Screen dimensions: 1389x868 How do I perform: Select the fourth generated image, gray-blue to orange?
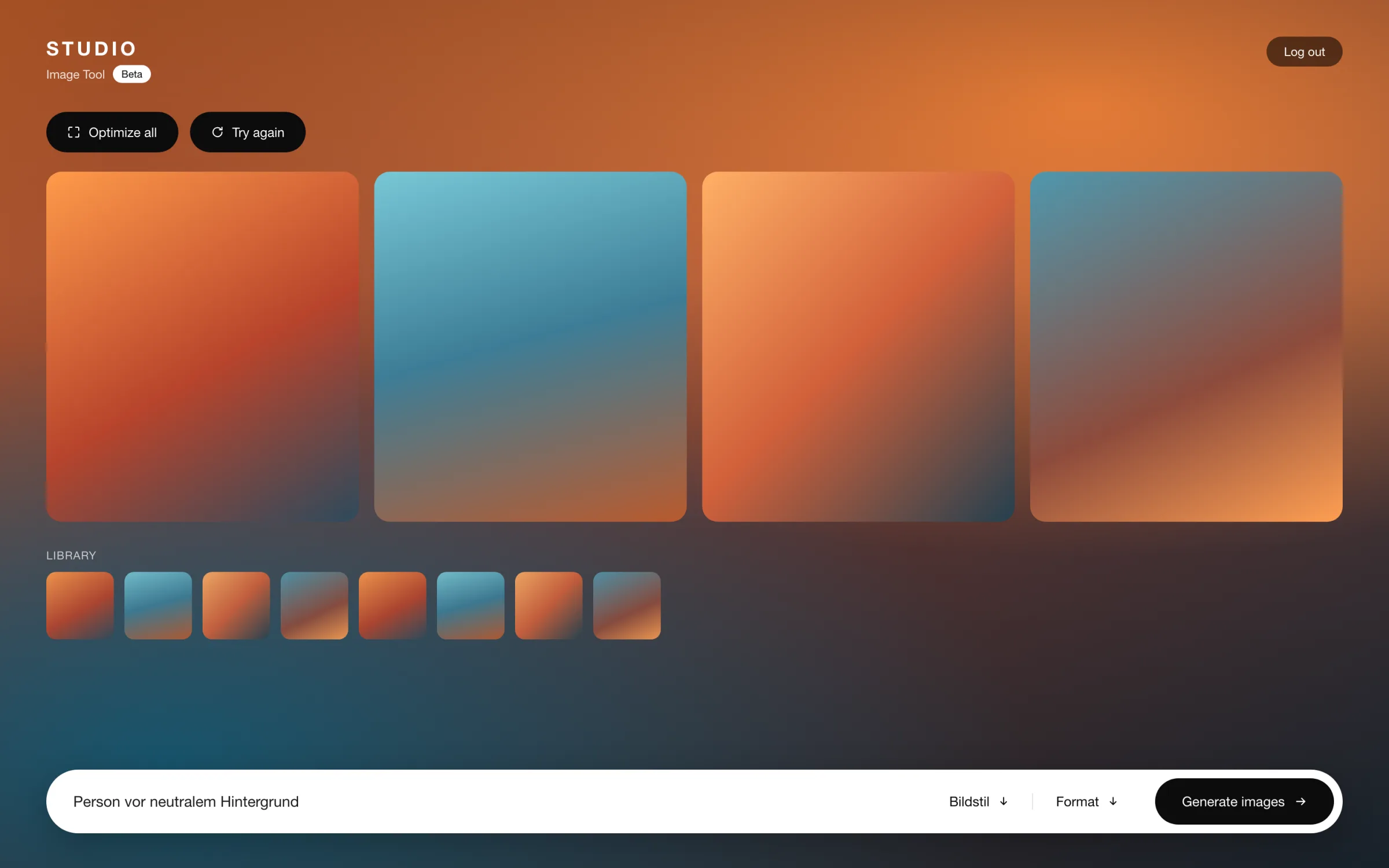(1186, 347)
